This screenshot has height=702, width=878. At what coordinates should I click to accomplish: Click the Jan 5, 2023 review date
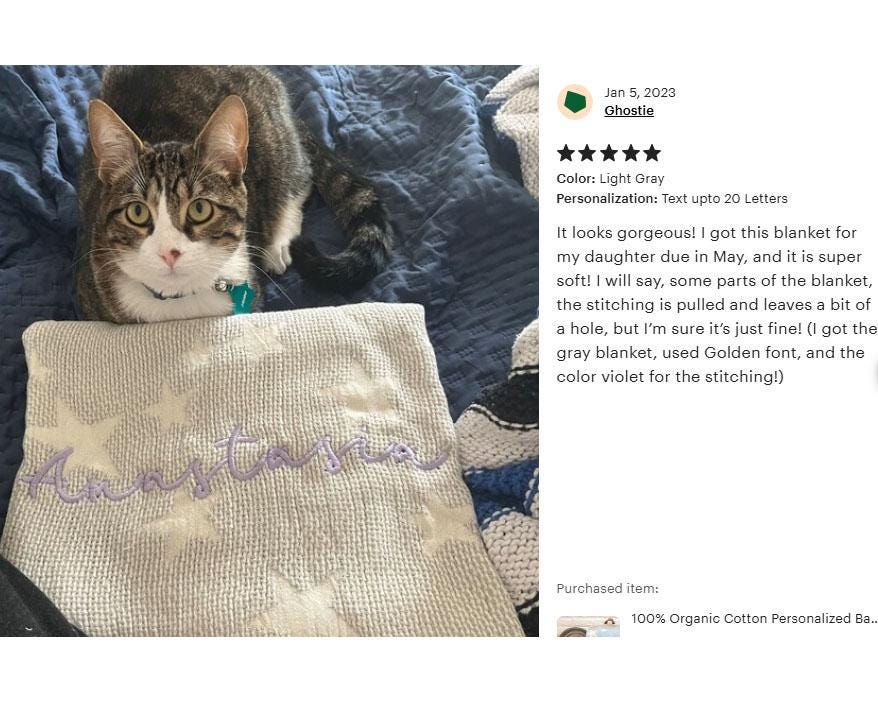click(639, 92)
